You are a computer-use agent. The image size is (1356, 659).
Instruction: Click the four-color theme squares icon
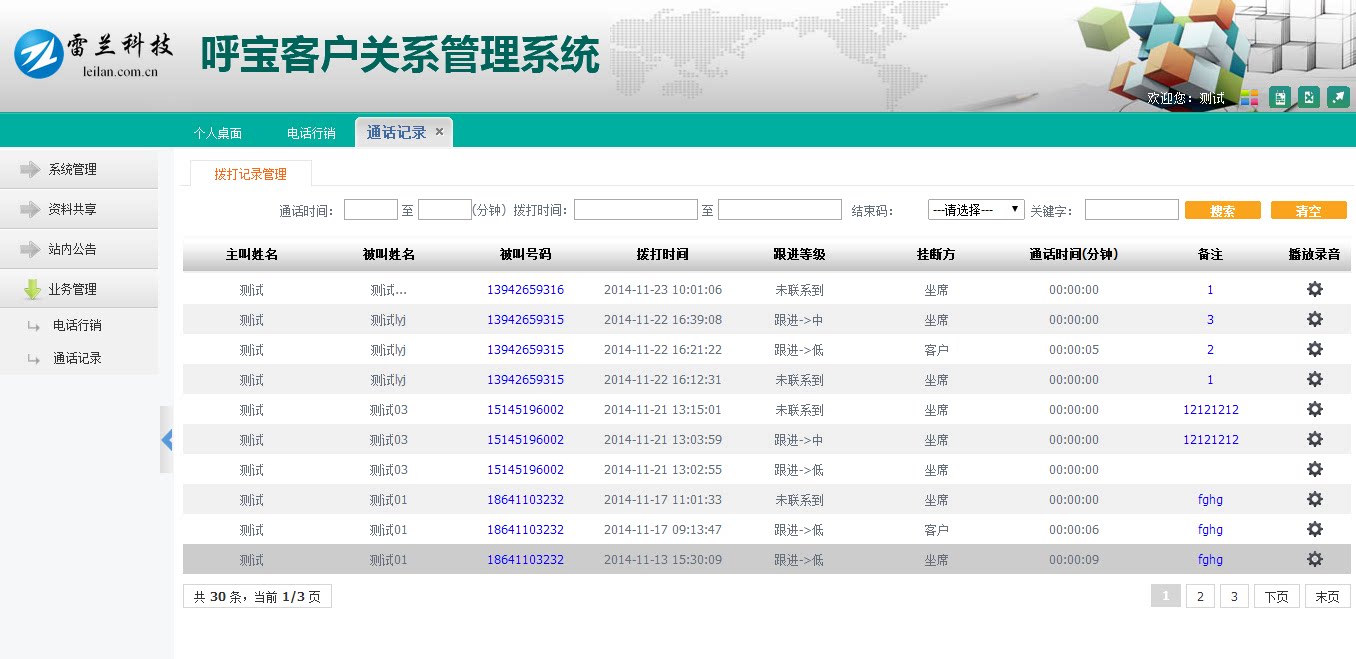click(1249, 98)
